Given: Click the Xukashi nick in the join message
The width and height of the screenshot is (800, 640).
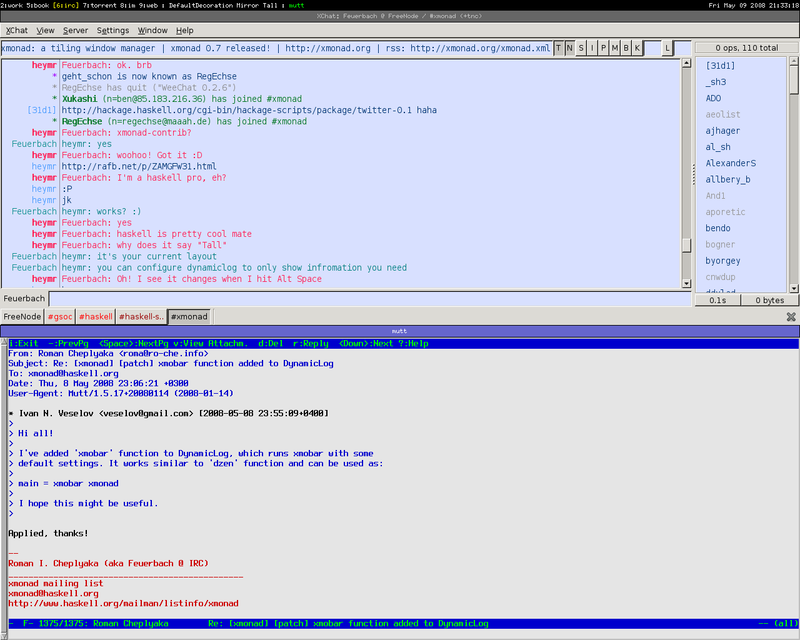Looking at the screenshot, I should (x=80, y=99).
